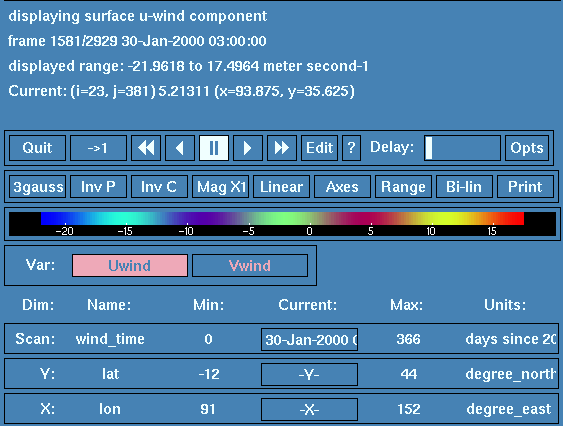563x426 pixels.
Task: Adjust the Delay slider
Action: point(462,148)
